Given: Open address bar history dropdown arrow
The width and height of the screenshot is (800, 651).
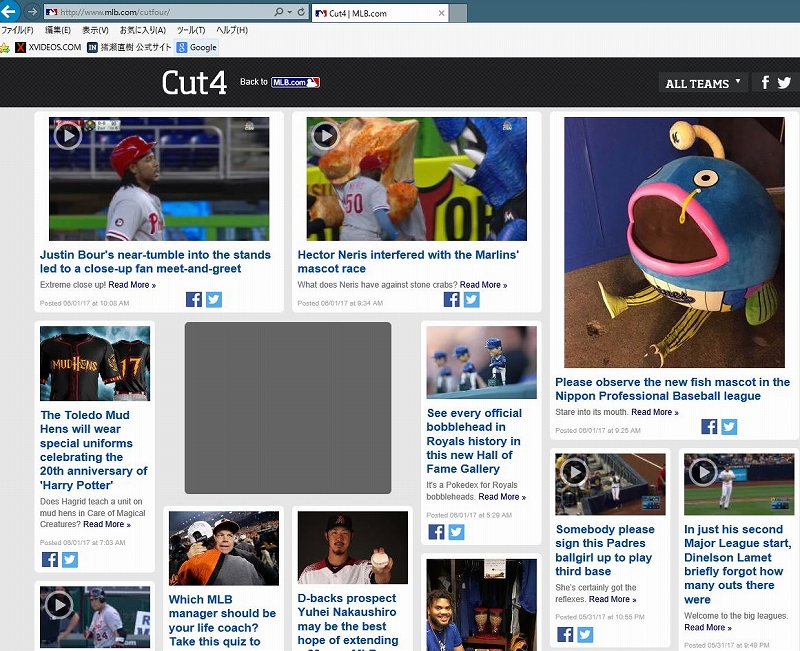Looking at the screenshot, I should [290, 12].
